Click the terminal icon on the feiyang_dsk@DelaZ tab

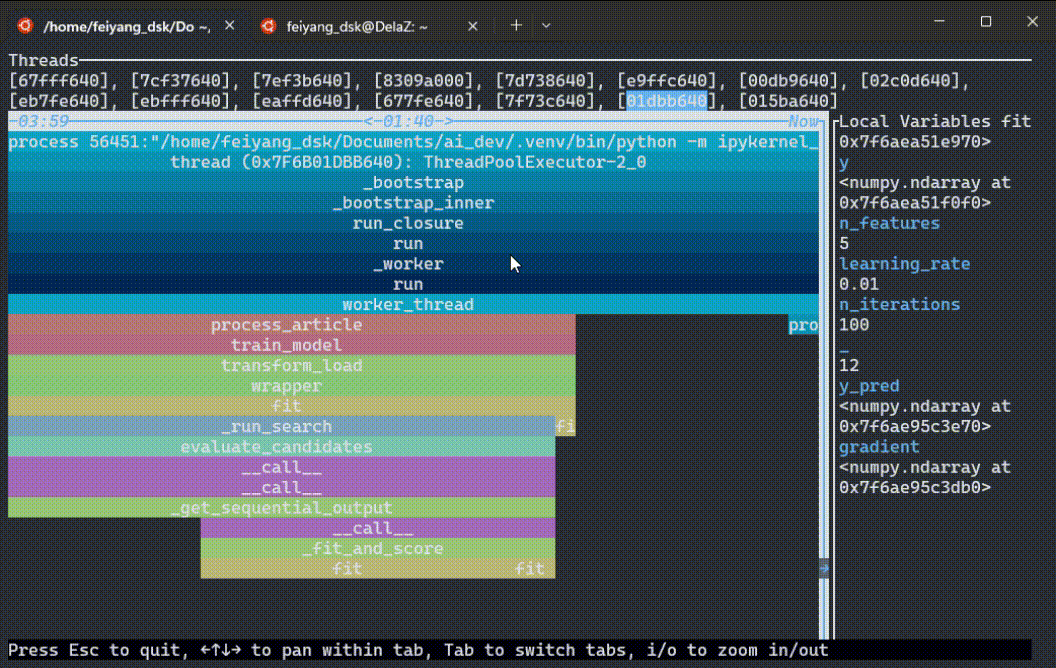pos(268,25)
